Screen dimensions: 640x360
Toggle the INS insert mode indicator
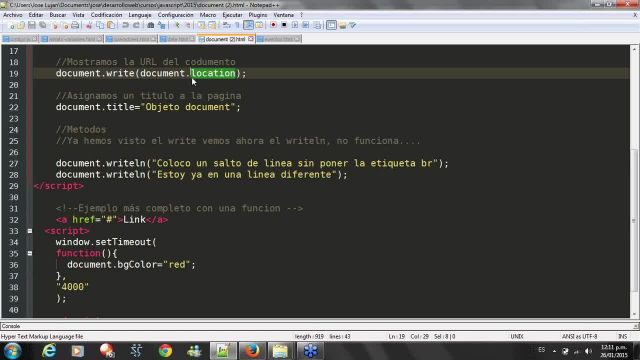(x=622, y=337)
